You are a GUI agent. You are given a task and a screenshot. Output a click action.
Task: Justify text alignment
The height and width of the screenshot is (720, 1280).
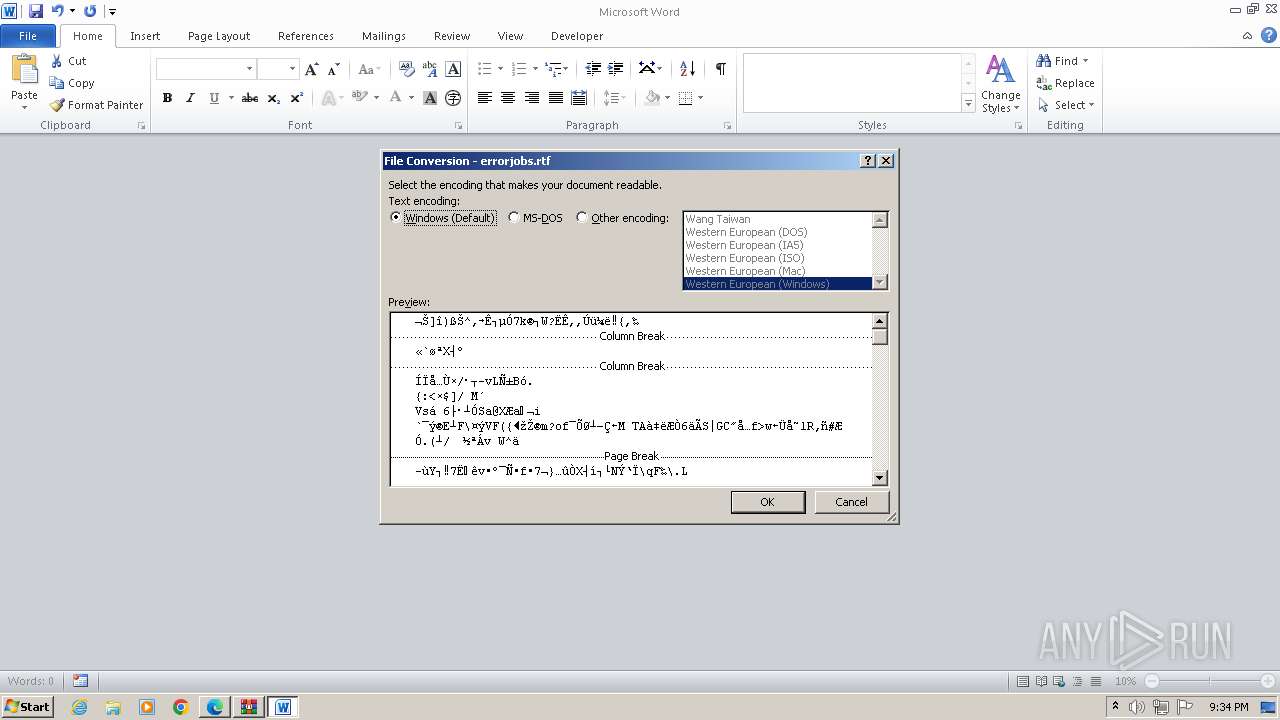(556, 98)
